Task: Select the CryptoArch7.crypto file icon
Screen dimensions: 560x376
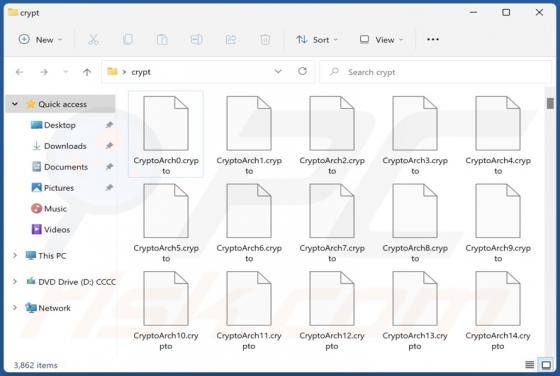Action: pyautogui.click(x=332, y=211)
